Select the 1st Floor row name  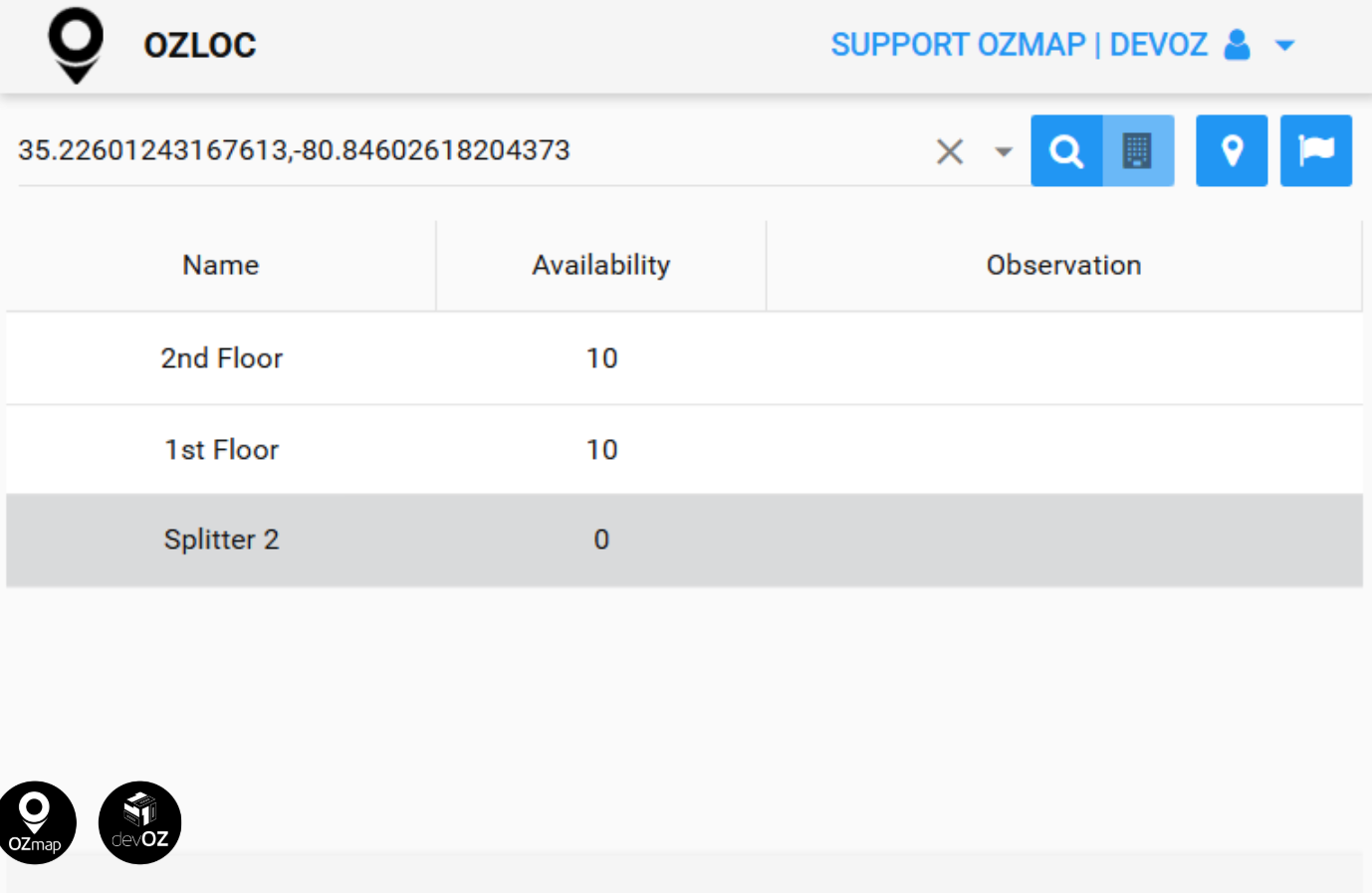(222, 450)
